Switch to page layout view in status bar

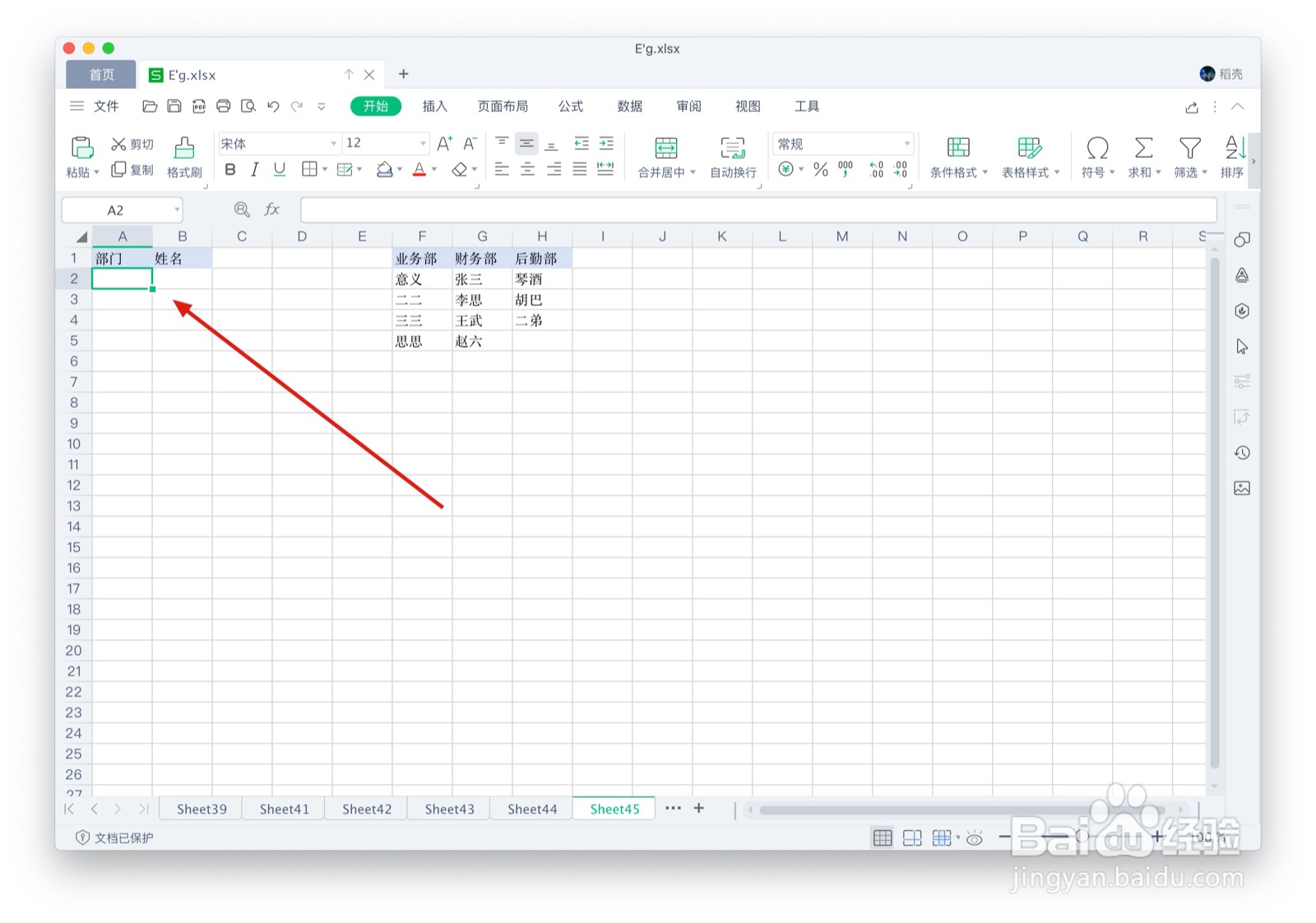(912, 837)
